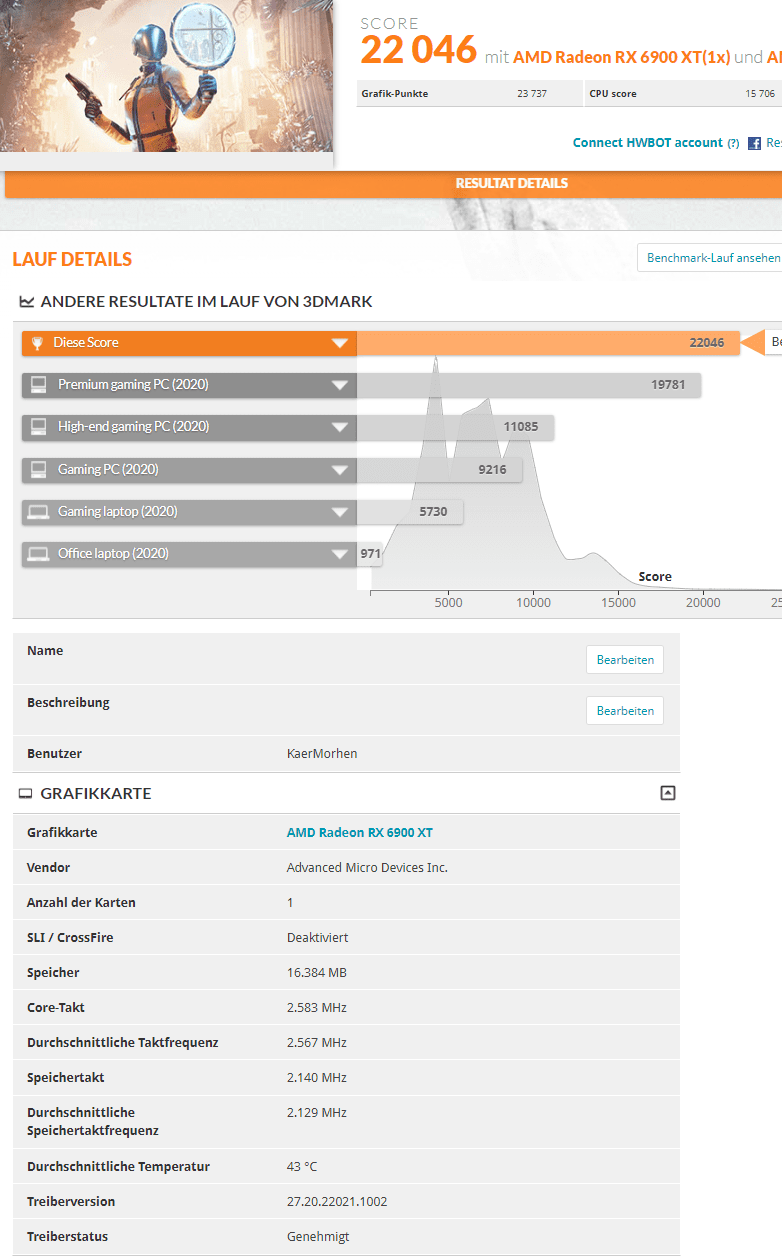782x1258 pixels.
Task: Click the username KaerMorhen
Action: [322, 754]
